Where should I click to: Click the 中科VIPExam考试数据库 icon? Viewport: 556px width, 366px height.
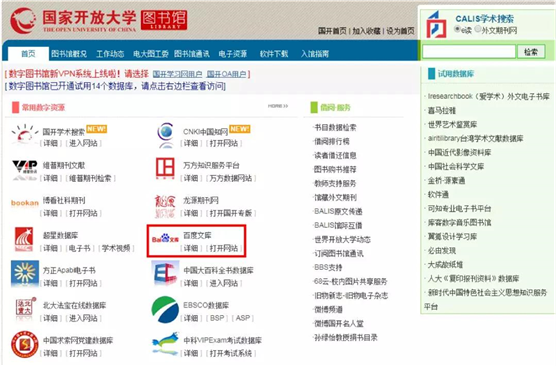165,343
